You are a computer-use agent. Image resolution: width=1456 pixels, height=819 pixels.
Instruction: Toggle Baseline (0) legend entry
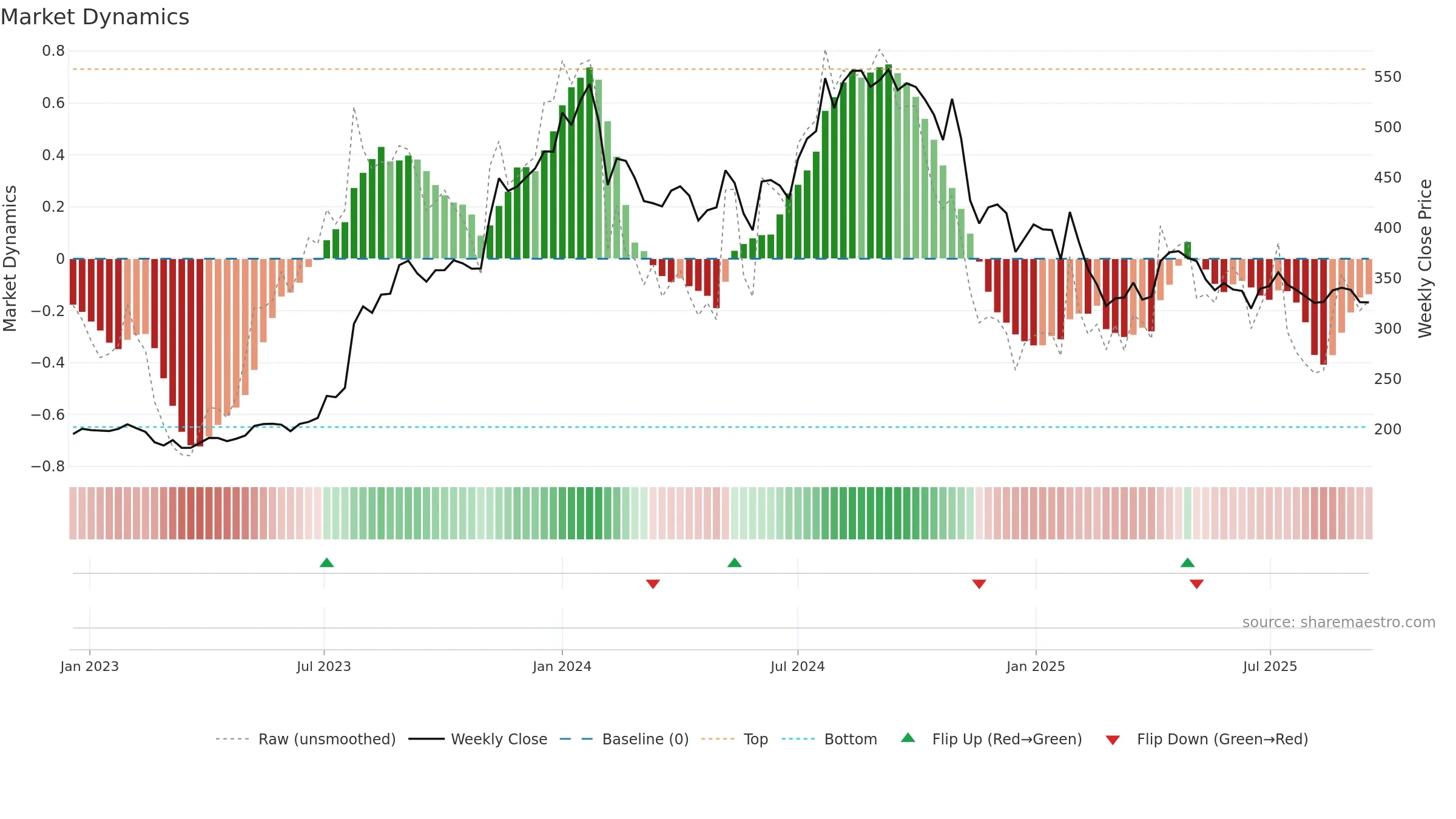(624, 739)
